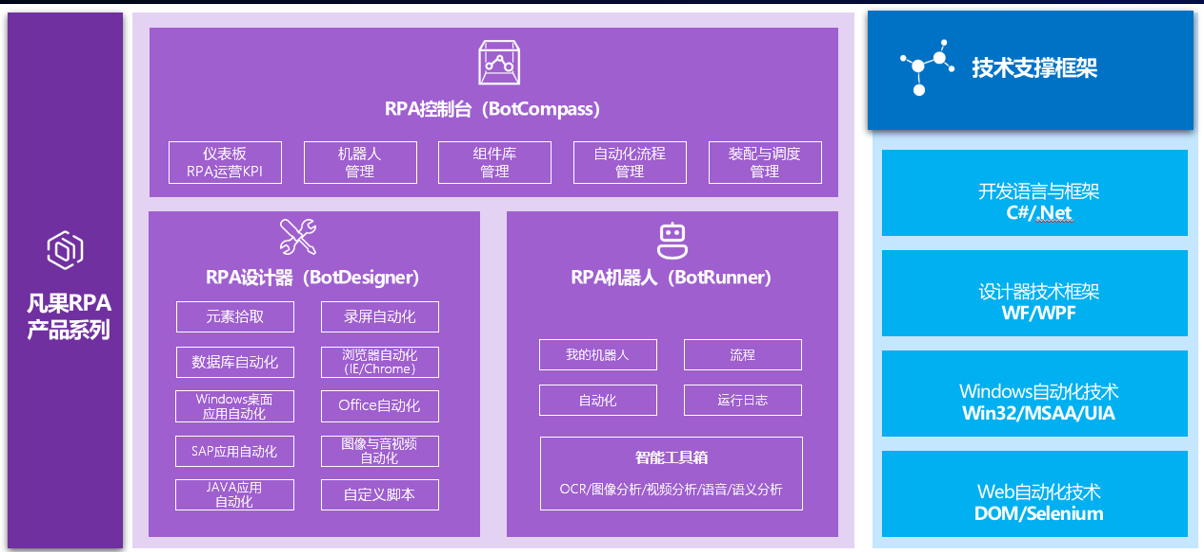The height and width of the screenshot is (552, 1204).
Task: Click the 录屏自动化 feature box
Action: pyautogui.click(x=380, y=317)
